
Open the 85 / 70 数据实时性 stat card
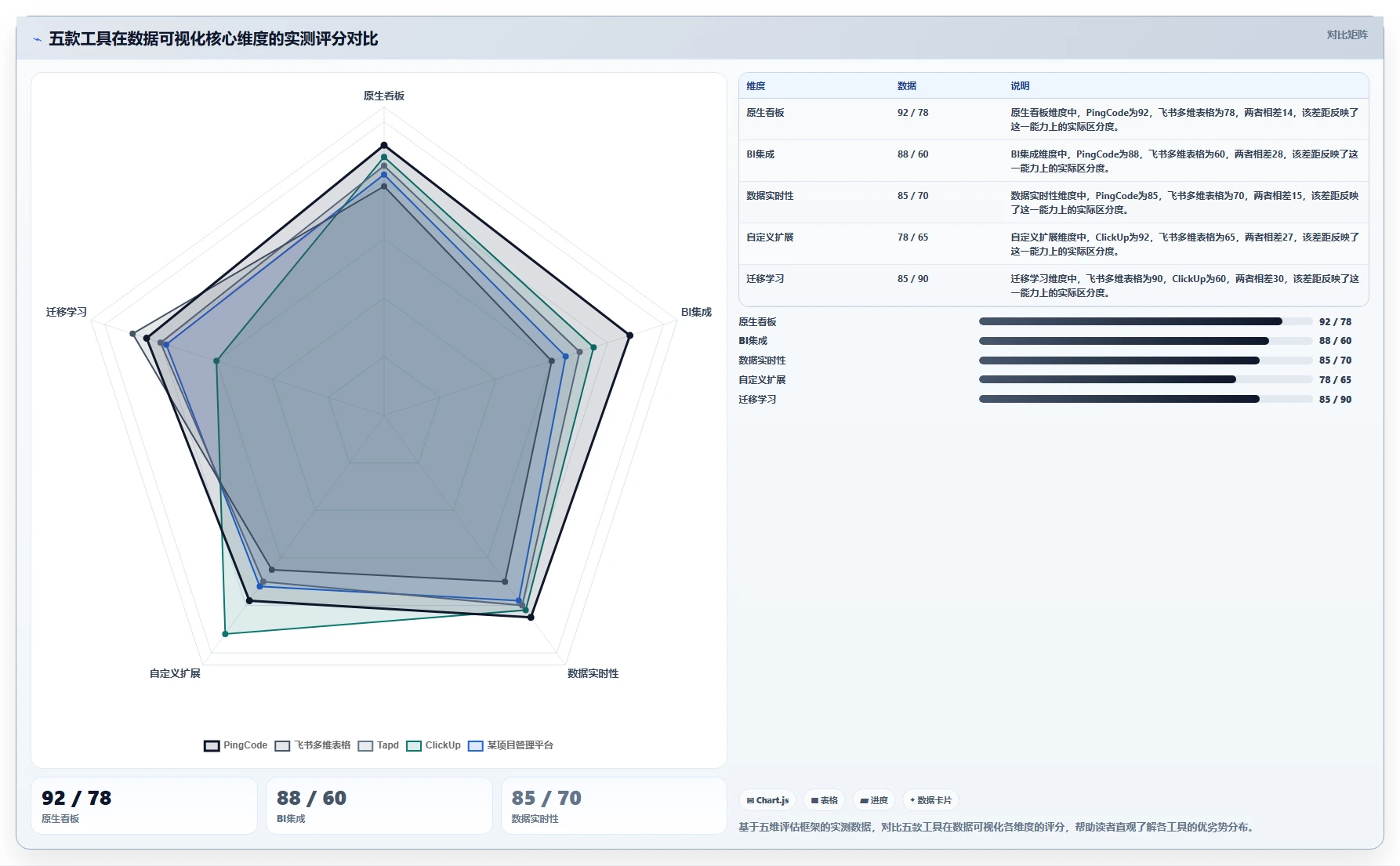(615, 806)
